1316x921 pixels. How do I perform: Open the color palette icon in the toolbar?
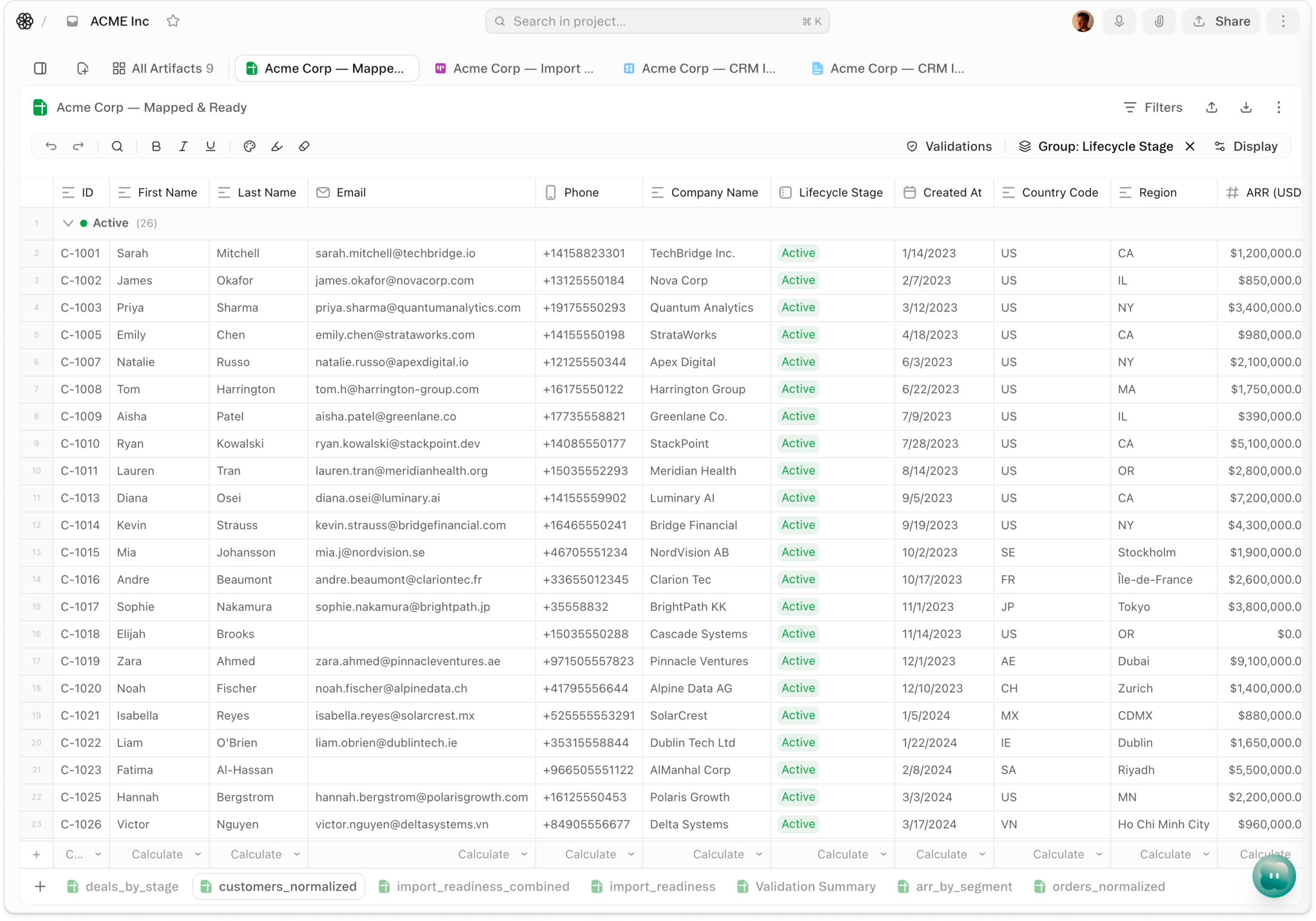[x=249, y=146]
